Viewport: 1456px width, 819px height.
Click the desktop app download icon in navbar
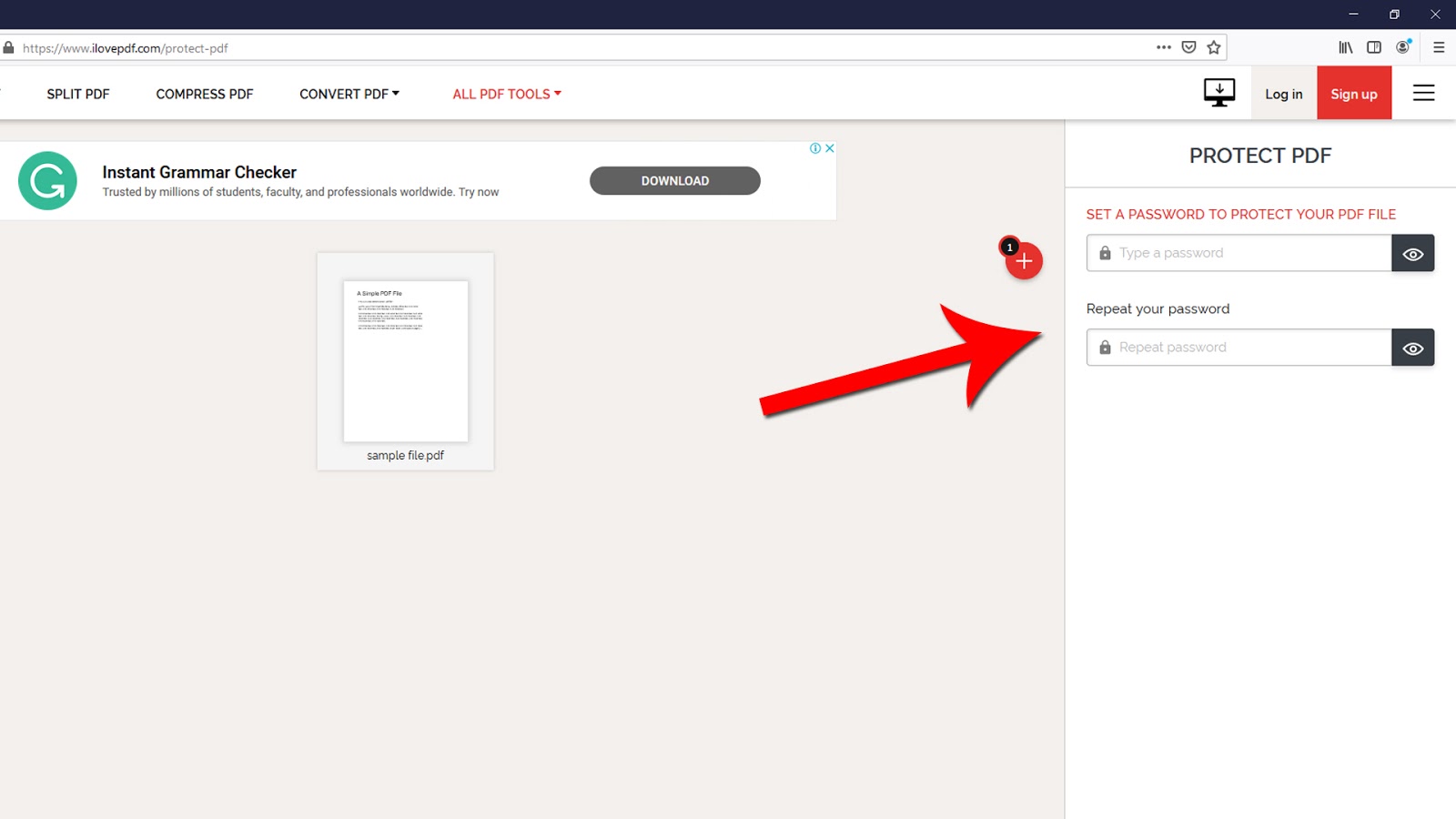[1218, 92]
